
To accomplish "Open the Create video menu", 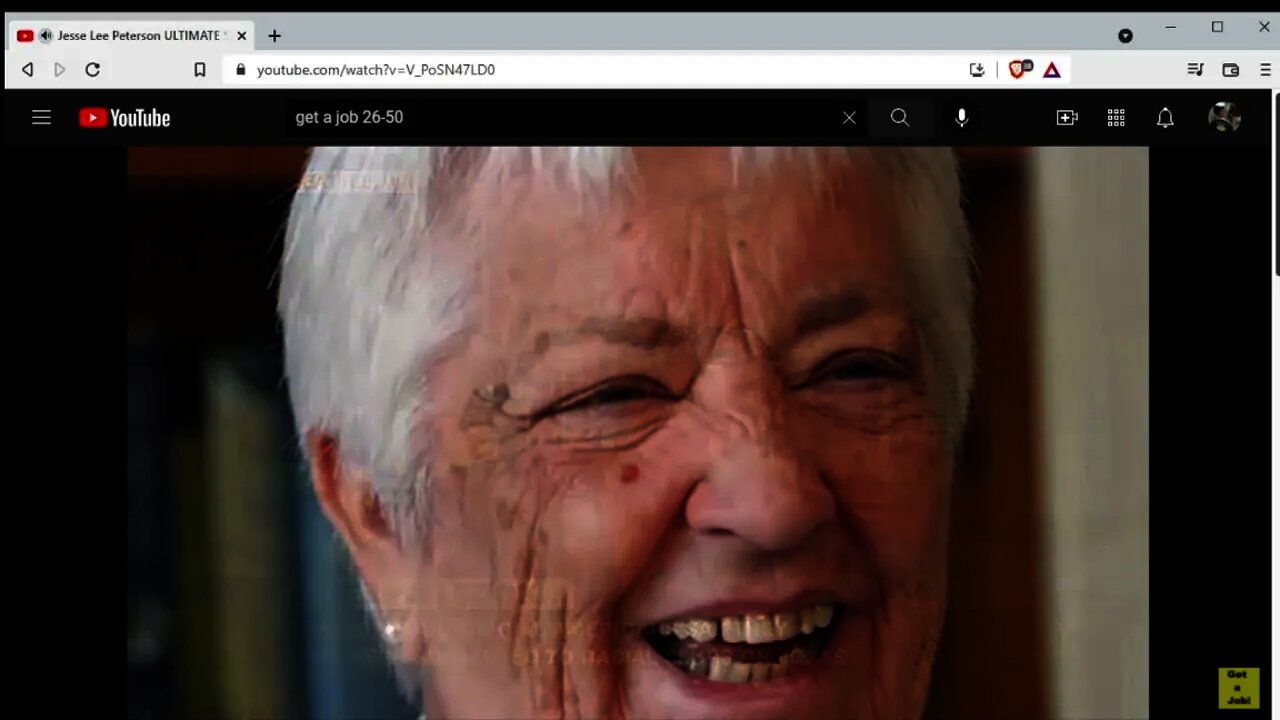I will click(x=1067, y=118).
